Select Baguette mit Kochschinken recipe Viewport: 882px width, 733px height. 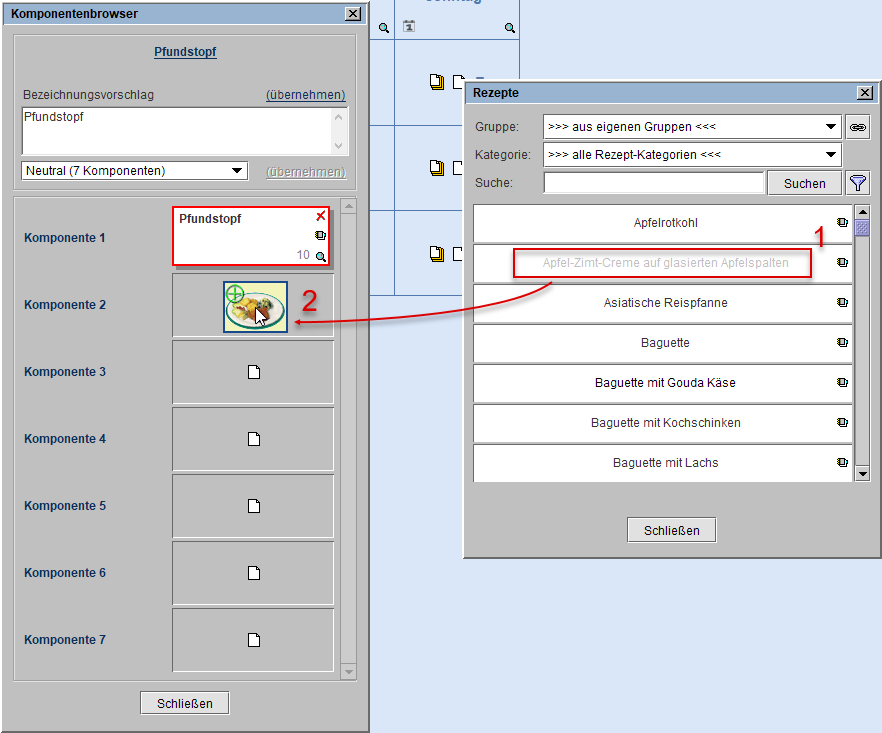coord(663,422)
